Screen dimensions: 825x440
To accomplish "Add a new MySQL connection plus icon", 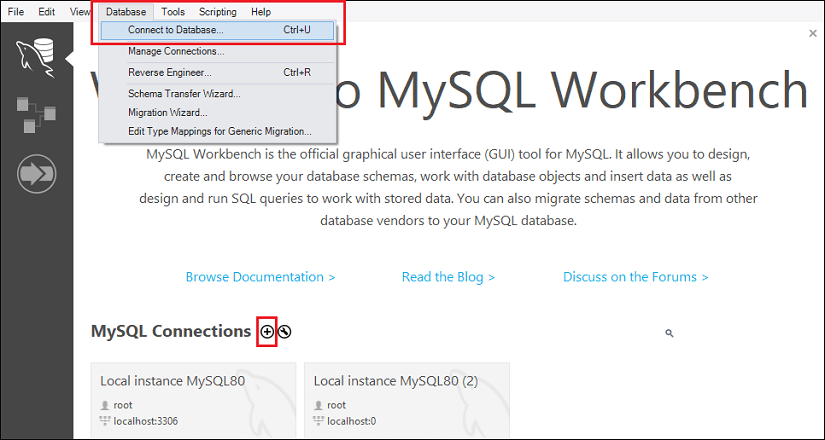I will (x=267, y=332).
